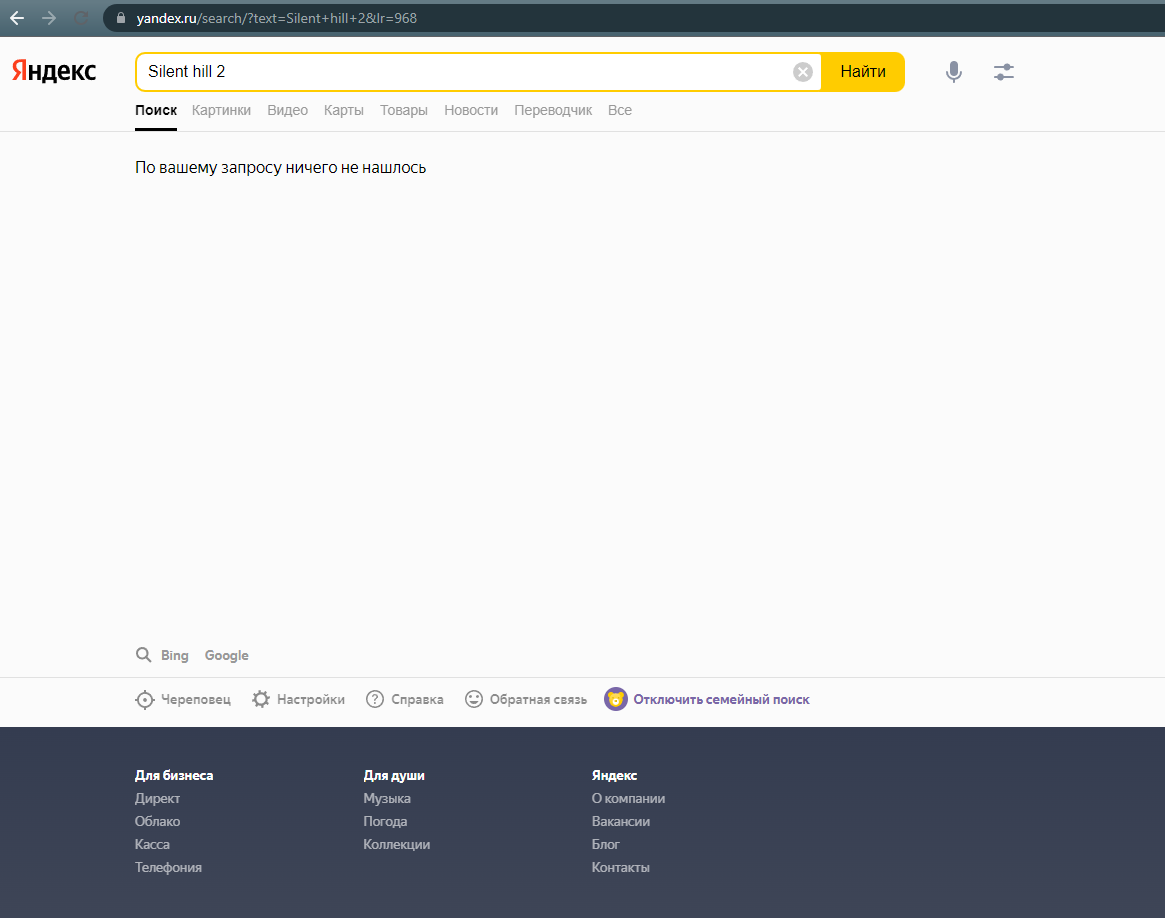Click the smiley icon by Обратная связь
Viewport: 1165px width, 918px height.
point(474,699)
